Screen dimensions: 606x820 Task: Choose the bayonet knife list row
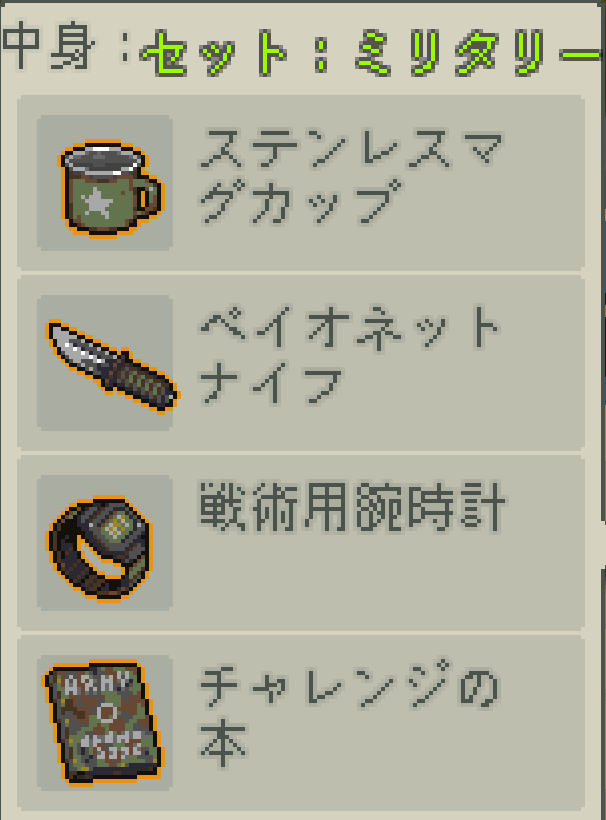pyautogui.click(x=301, y=363)
